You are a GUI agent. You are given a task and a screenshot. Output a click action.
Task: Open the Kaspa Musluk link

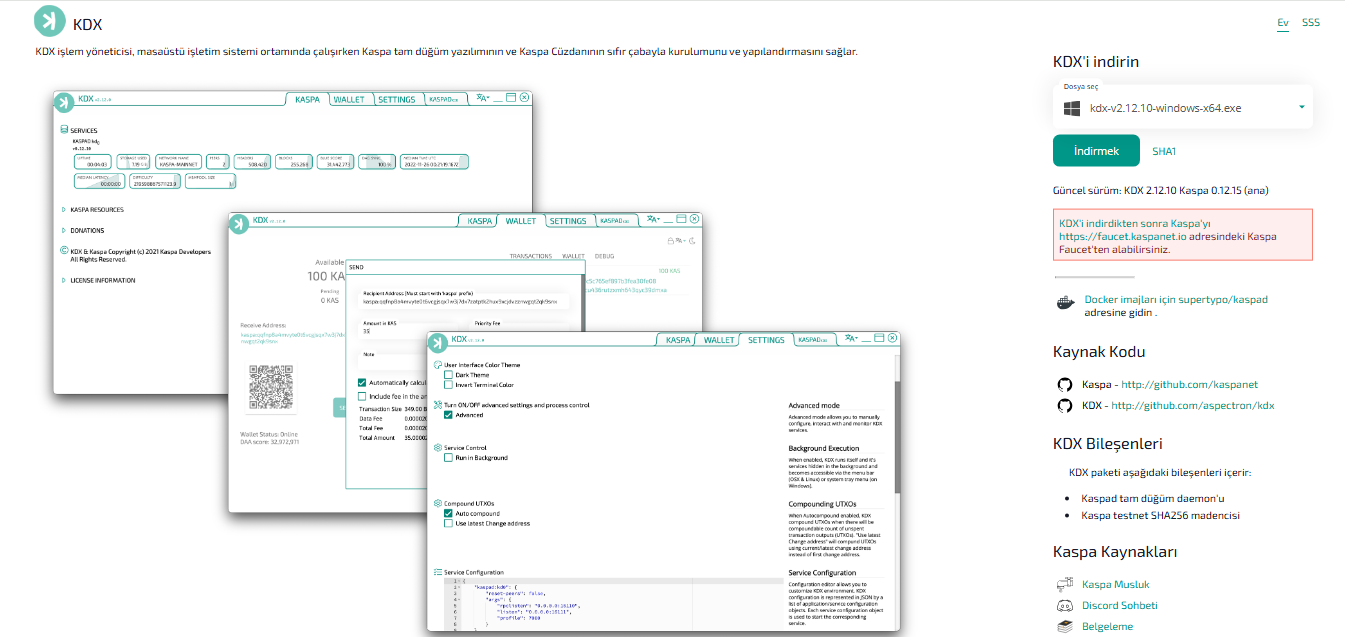point(1115,584)
